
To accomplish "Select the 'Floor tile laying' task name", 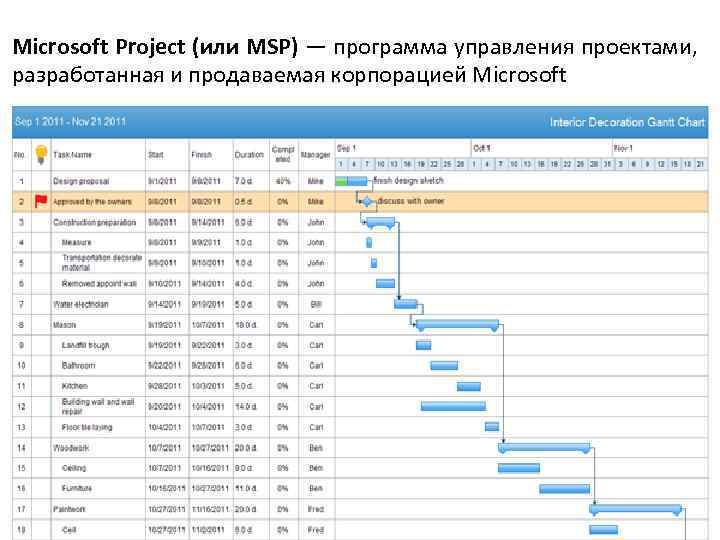I will pyautogui.click(x=87, y=427).
